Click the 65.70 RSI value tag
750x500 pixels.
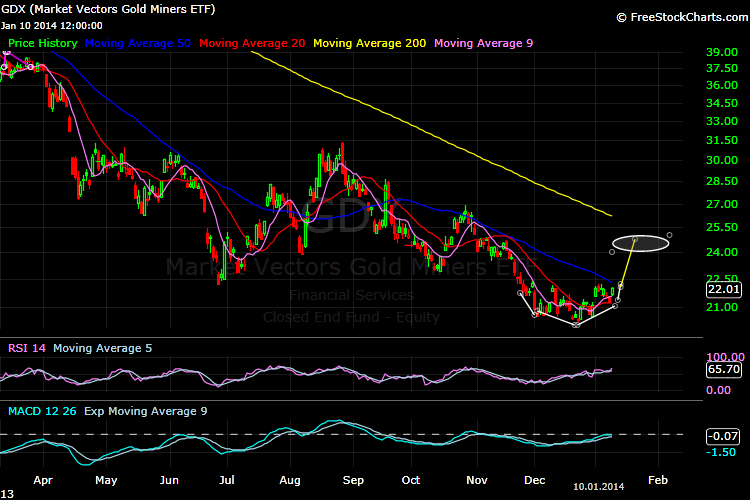(723, 369)
